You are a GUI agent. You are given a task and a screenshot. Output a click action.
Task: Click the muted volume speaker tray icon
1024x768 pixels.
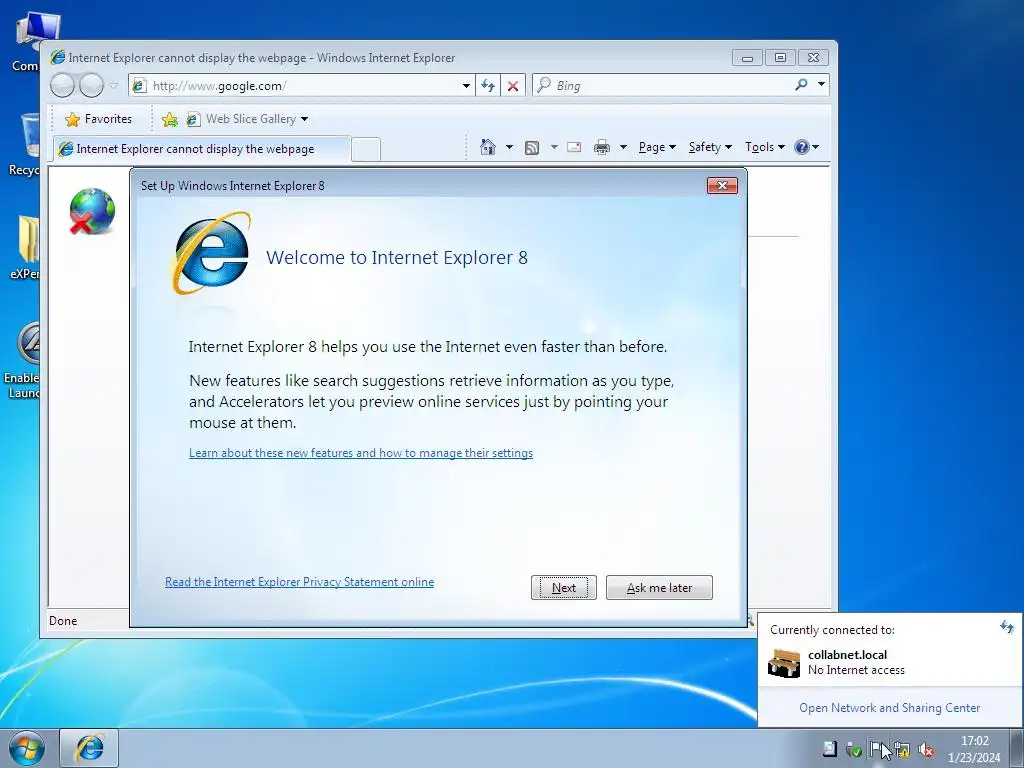pyautogui.click(x=925, y=750)
